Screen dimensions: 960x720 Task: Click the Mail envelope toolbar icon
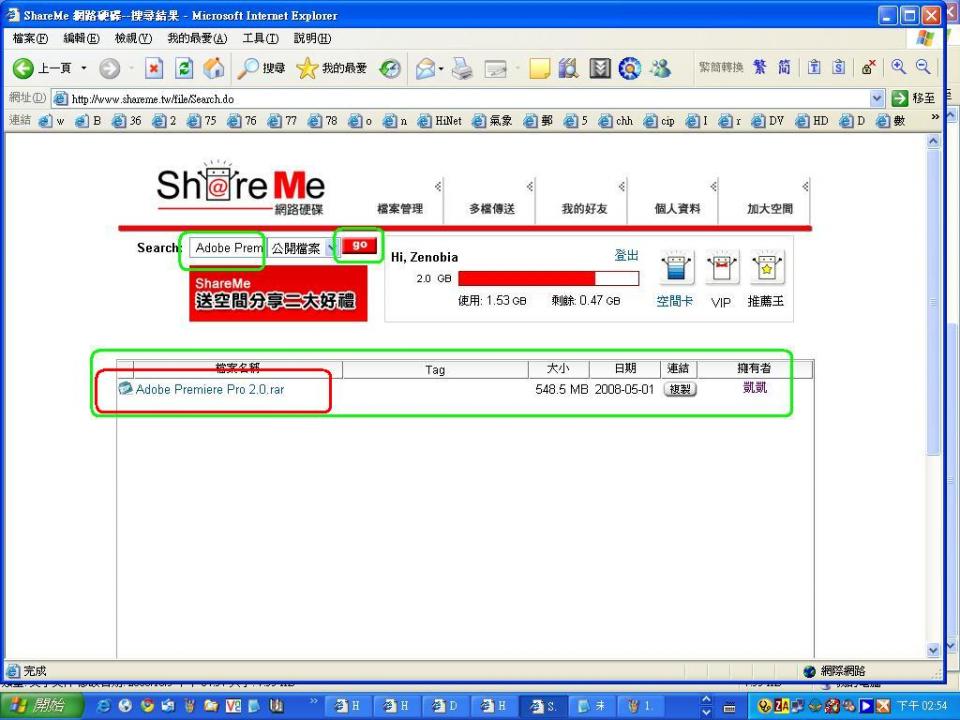[425, 68]
